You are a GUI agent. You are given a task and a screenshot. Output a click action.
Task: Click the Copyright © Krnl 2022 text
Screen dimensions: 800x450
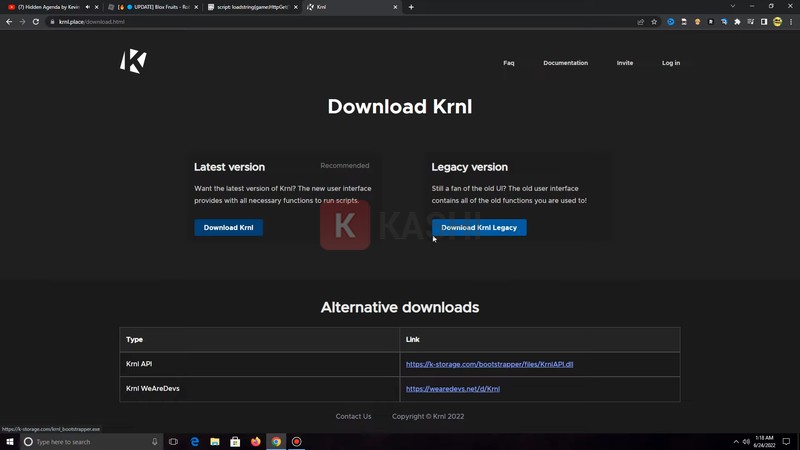click(x=428, y=416)
